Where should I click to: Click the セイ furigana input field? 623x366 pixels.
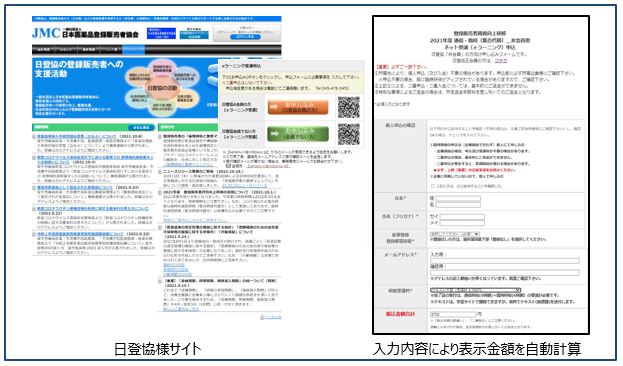462,217
